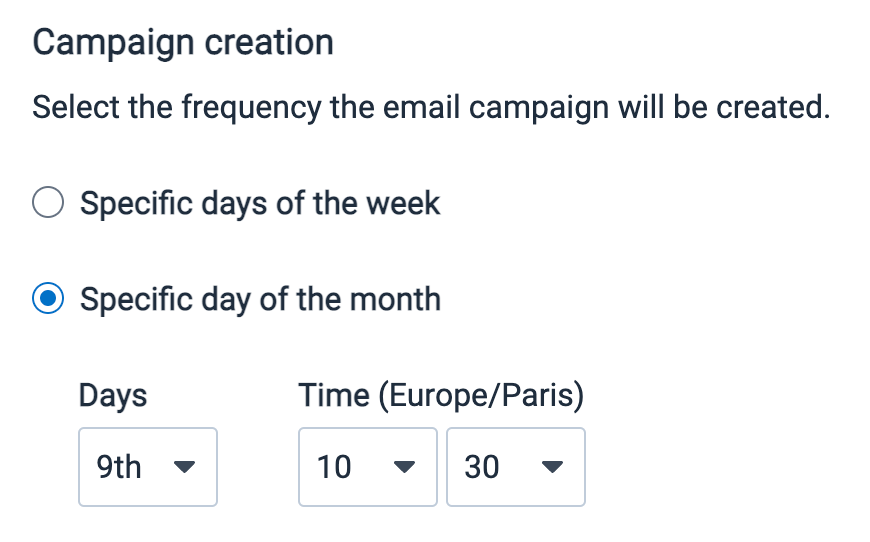Click the "9th" value in the Days selector
870x542 pixels.
click(119, 467)
